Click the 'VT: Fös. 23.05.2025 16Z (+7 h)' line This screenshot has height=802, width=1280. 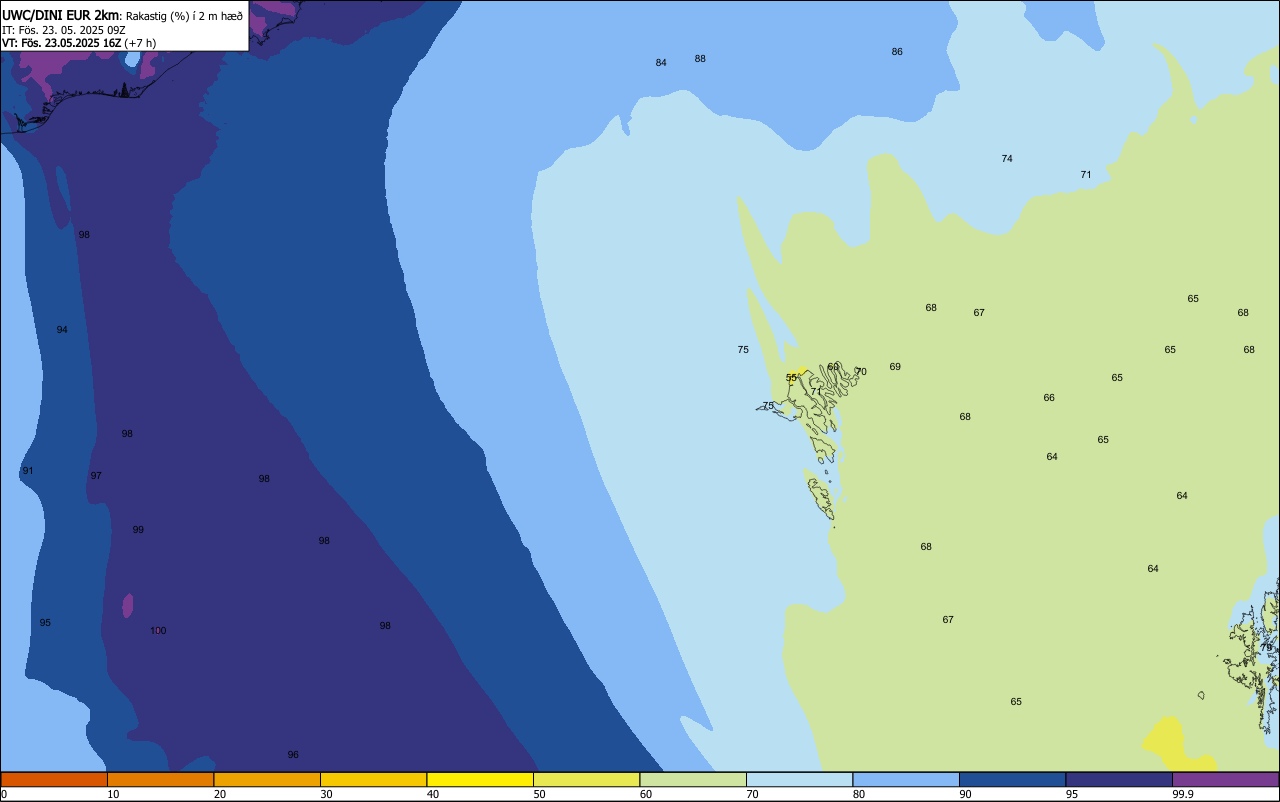pyautogui.click(x=79, y=43)
